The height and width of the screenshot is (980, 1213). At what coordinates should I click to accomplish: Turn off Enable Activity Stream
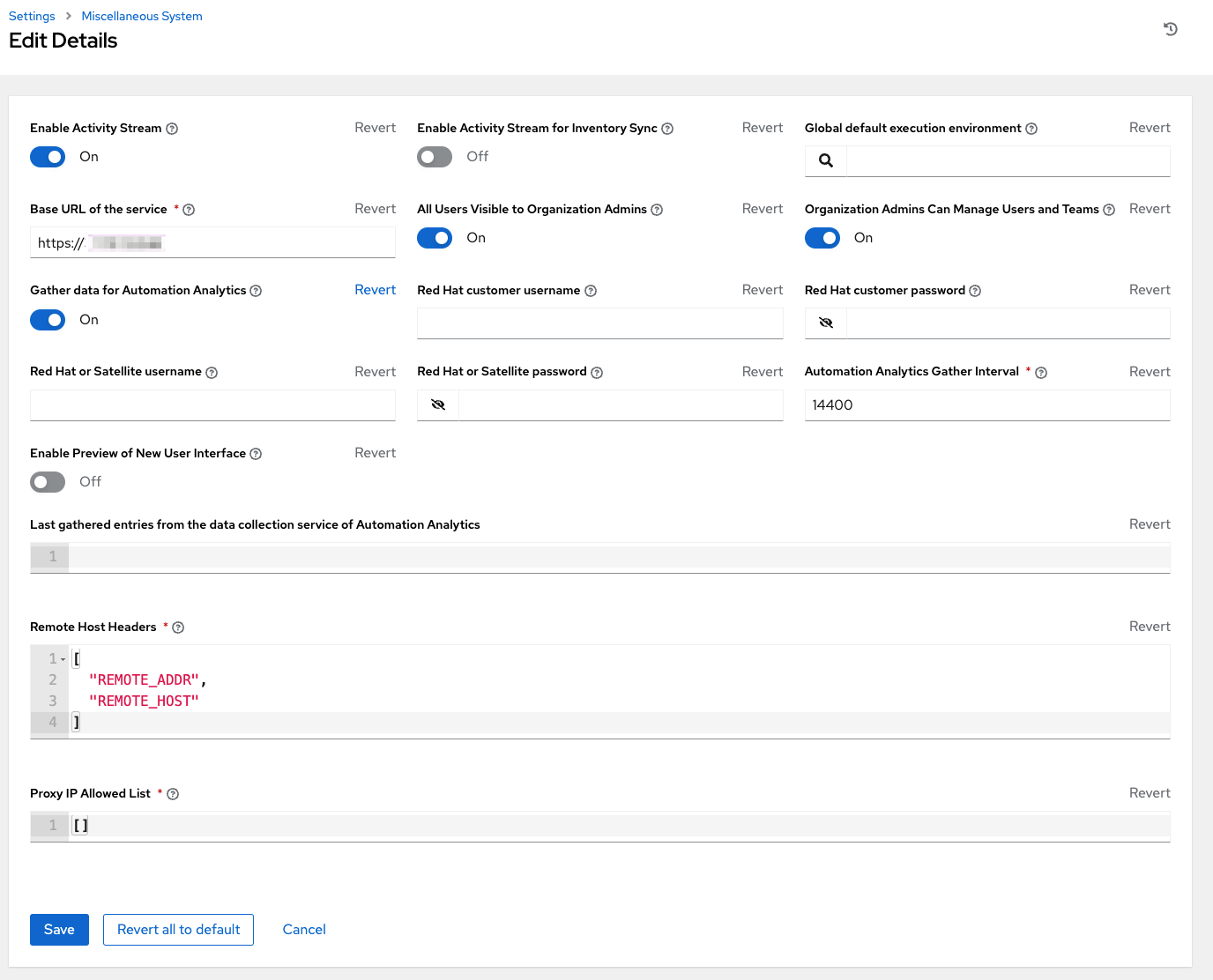click(x=48, y=156)
